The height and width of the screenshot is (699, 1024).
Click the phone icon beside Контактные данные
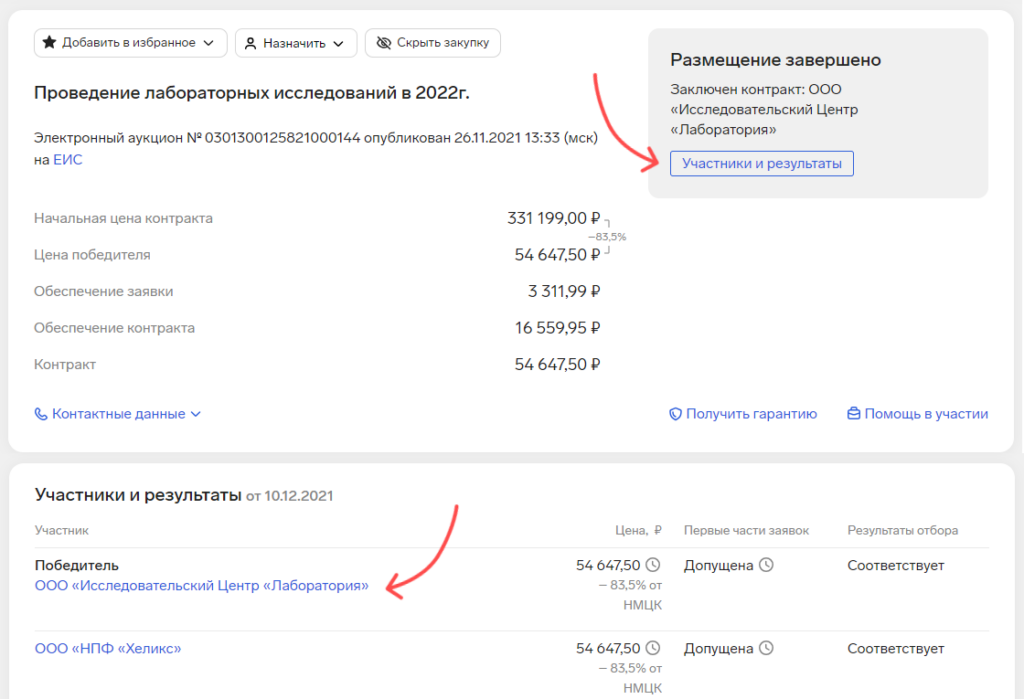41,414
